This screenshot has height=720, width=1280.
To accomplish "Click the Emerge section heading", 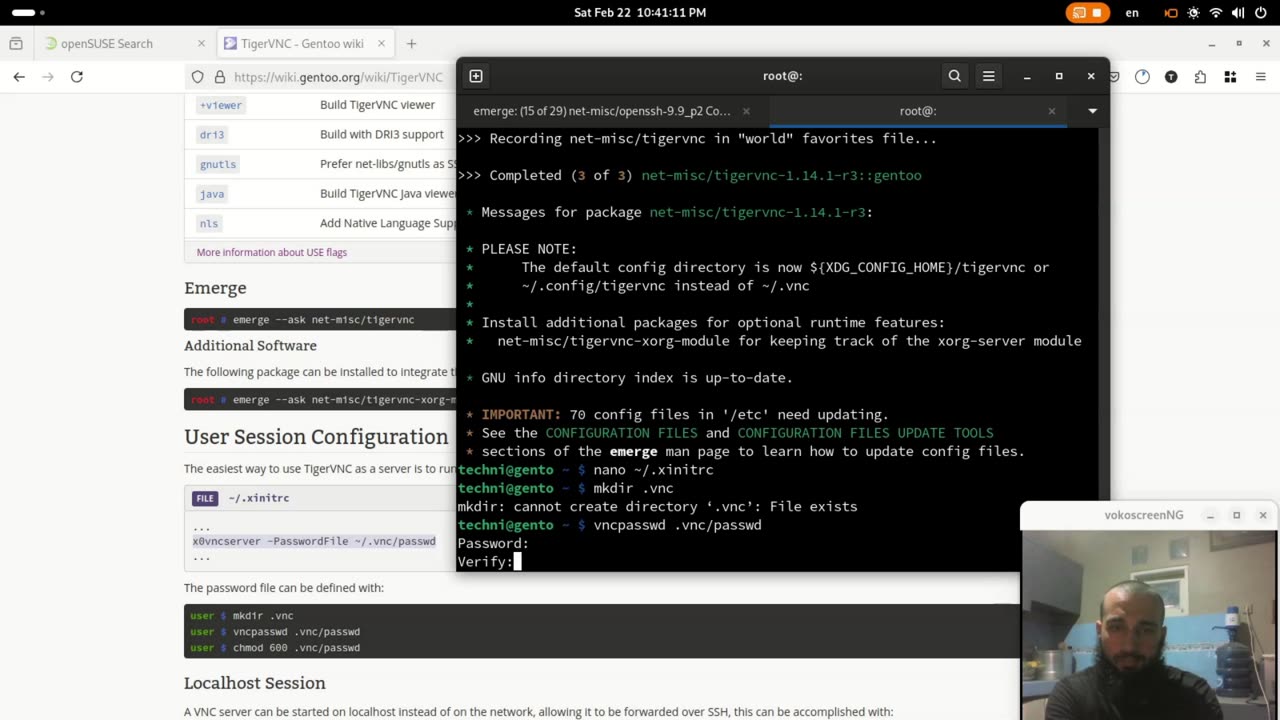I will pos(215,288).
